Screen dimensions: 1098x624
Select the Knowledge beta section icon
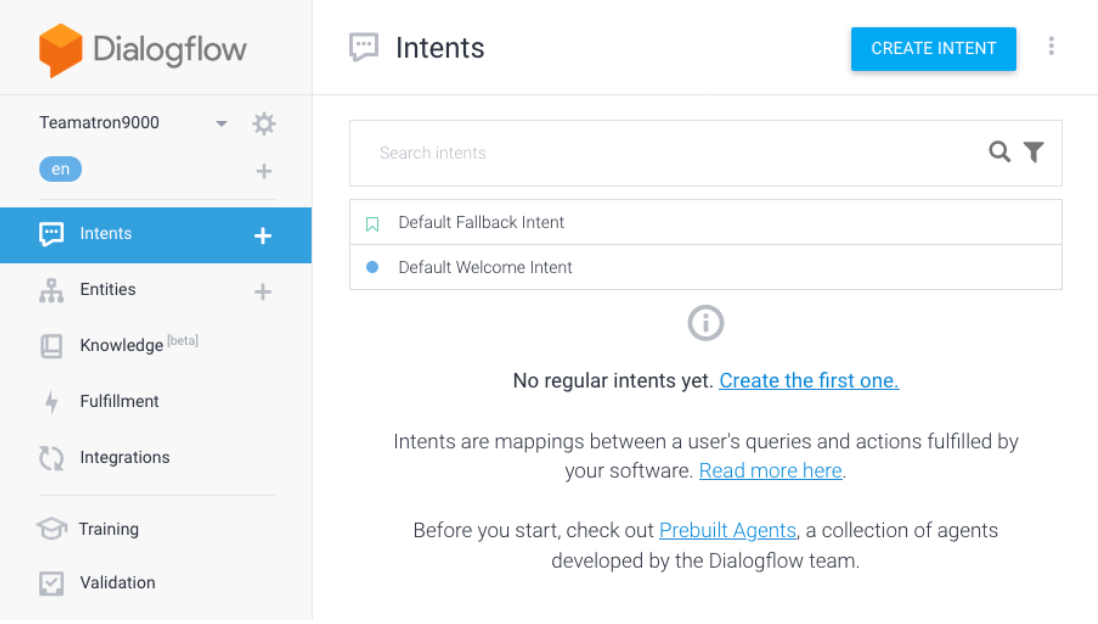[x=50, y=344]
